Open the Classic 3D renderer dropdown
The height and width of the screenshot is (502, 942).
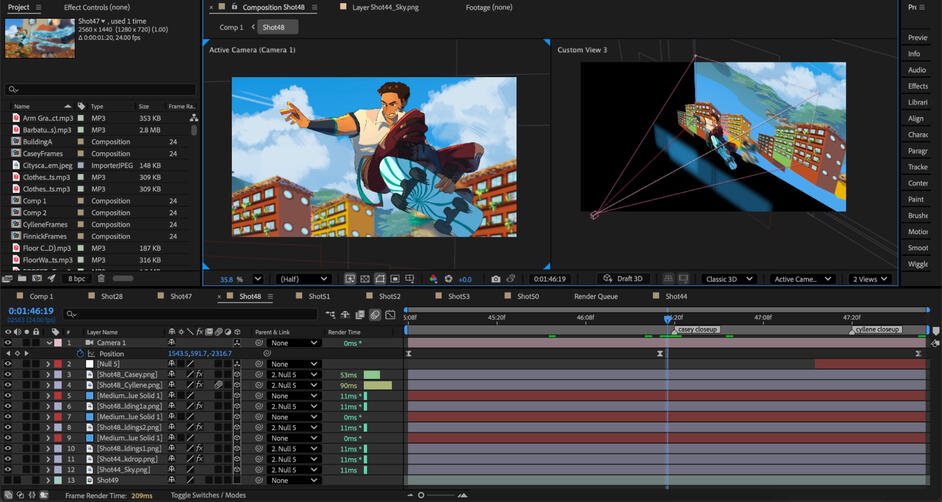[x=729, y=279]
